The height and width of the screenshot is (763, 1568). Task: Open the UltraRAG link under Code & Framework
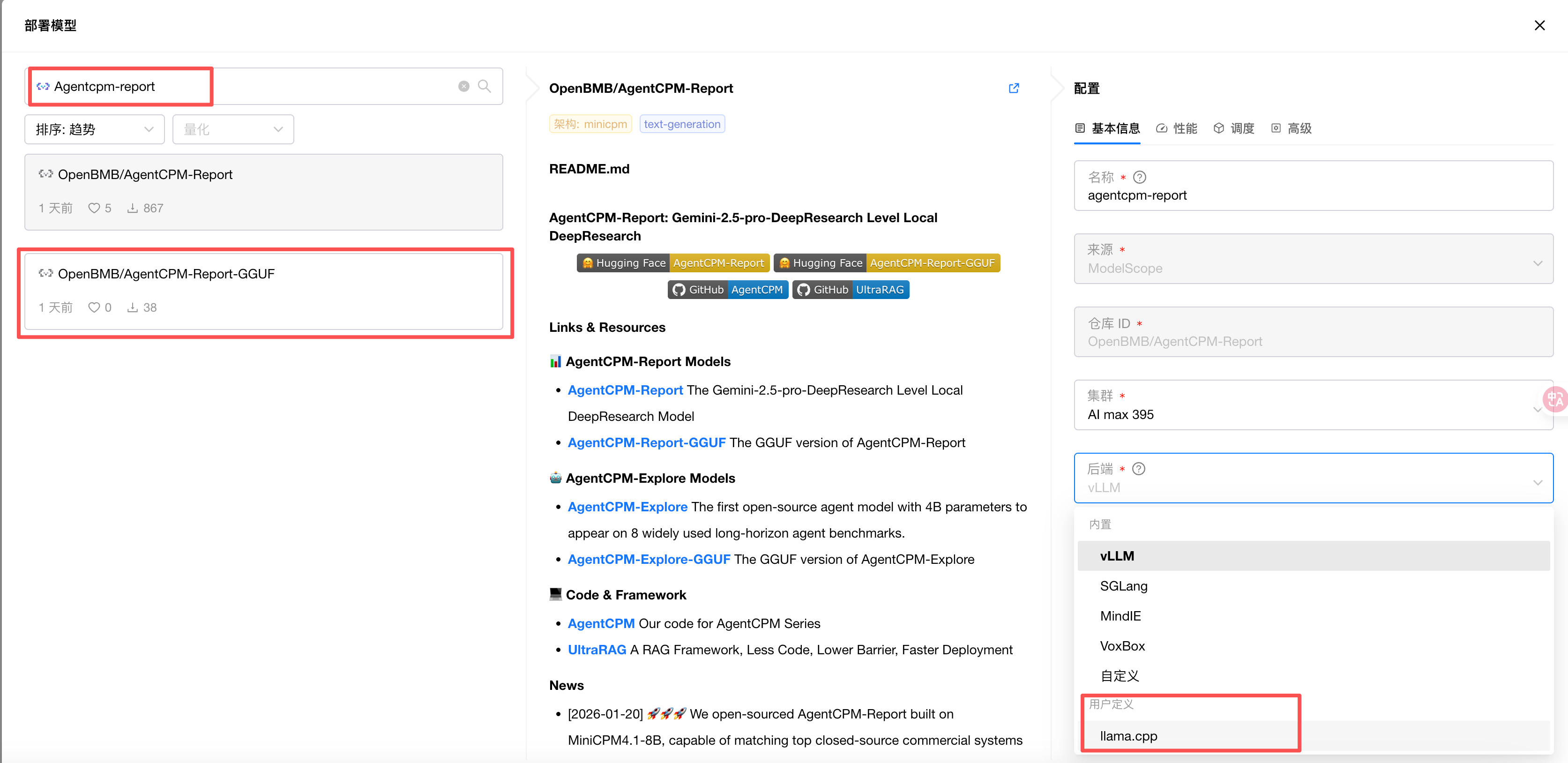point(597,650)
